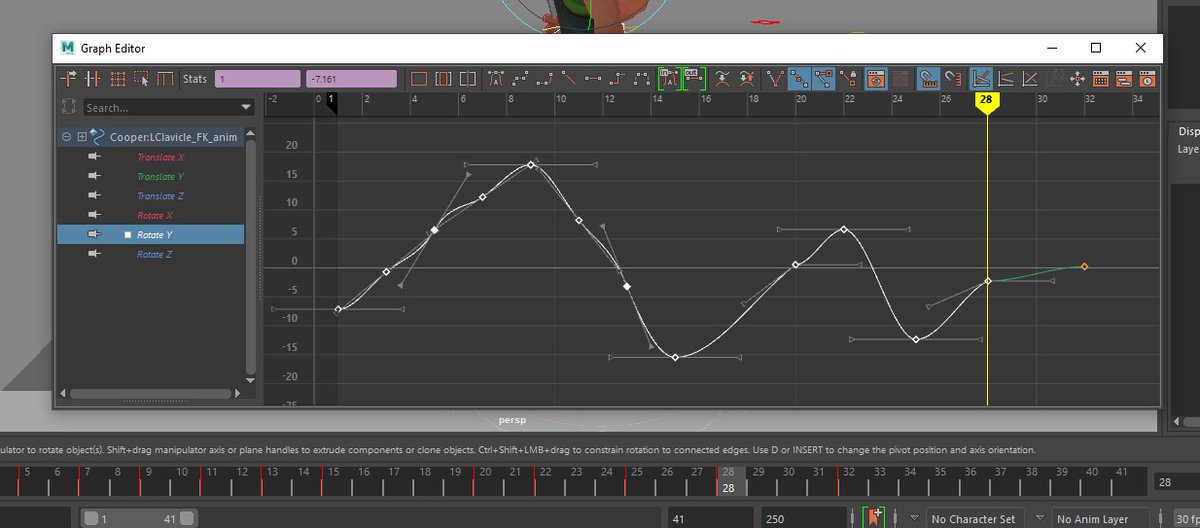Select the Insert Keys tool

[x=93, y=78]
